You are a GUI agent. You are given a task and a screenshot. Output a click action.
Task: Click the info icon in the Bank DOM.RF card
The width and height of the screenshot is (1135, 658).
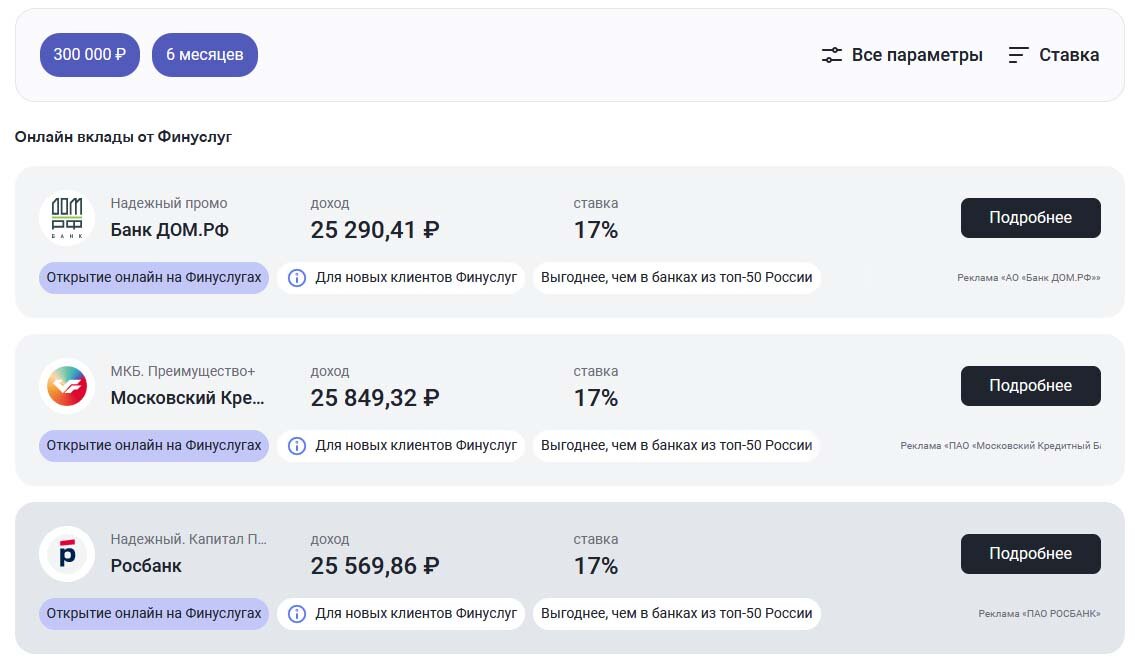click(296, 278)
